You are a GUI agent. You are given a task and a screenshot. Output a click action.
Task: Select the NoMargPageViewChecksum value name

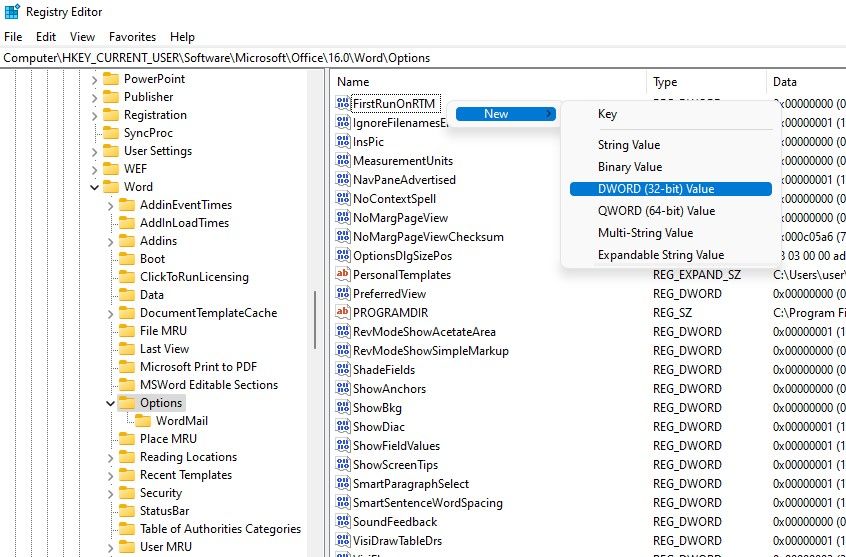pyautogui.click(x=428, y=236)
